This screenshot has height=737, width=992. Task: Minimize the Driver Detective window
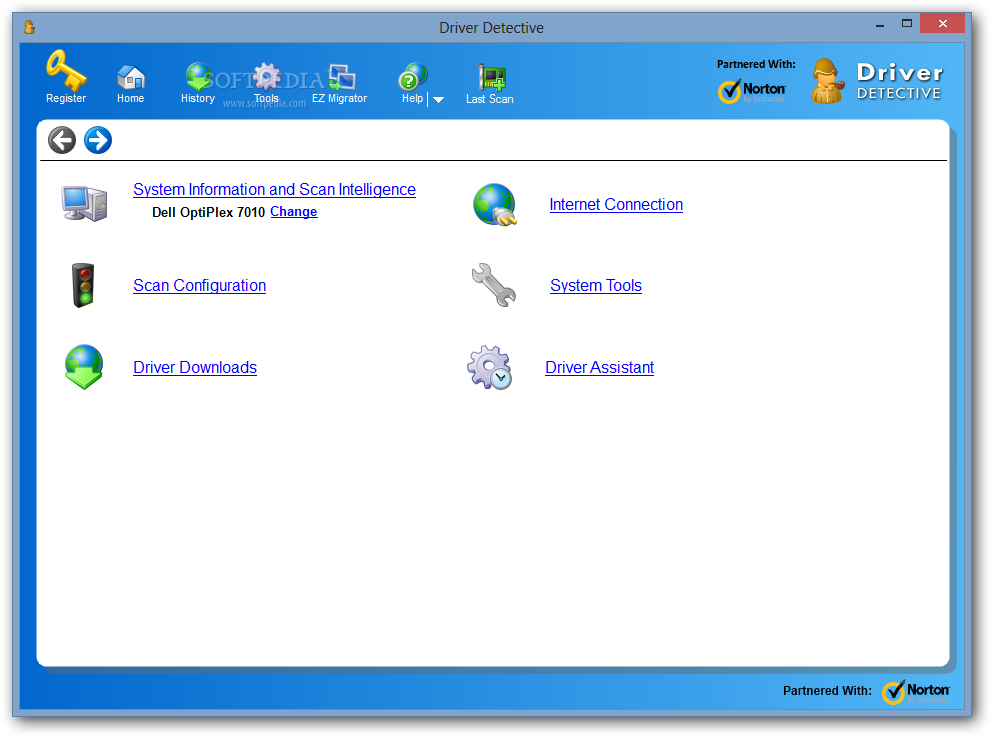[879, 25]
